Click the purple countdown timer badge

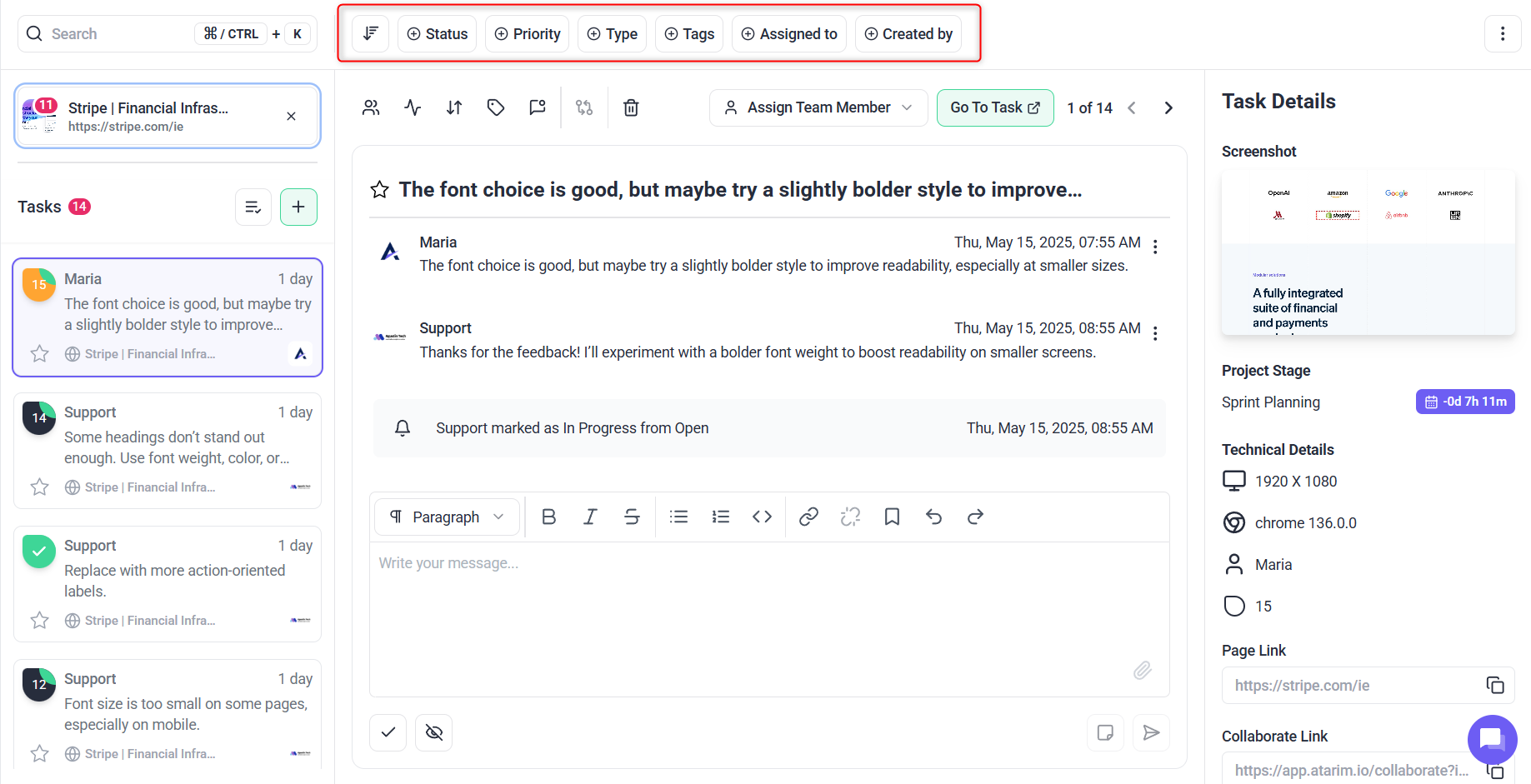(1465, 402)
